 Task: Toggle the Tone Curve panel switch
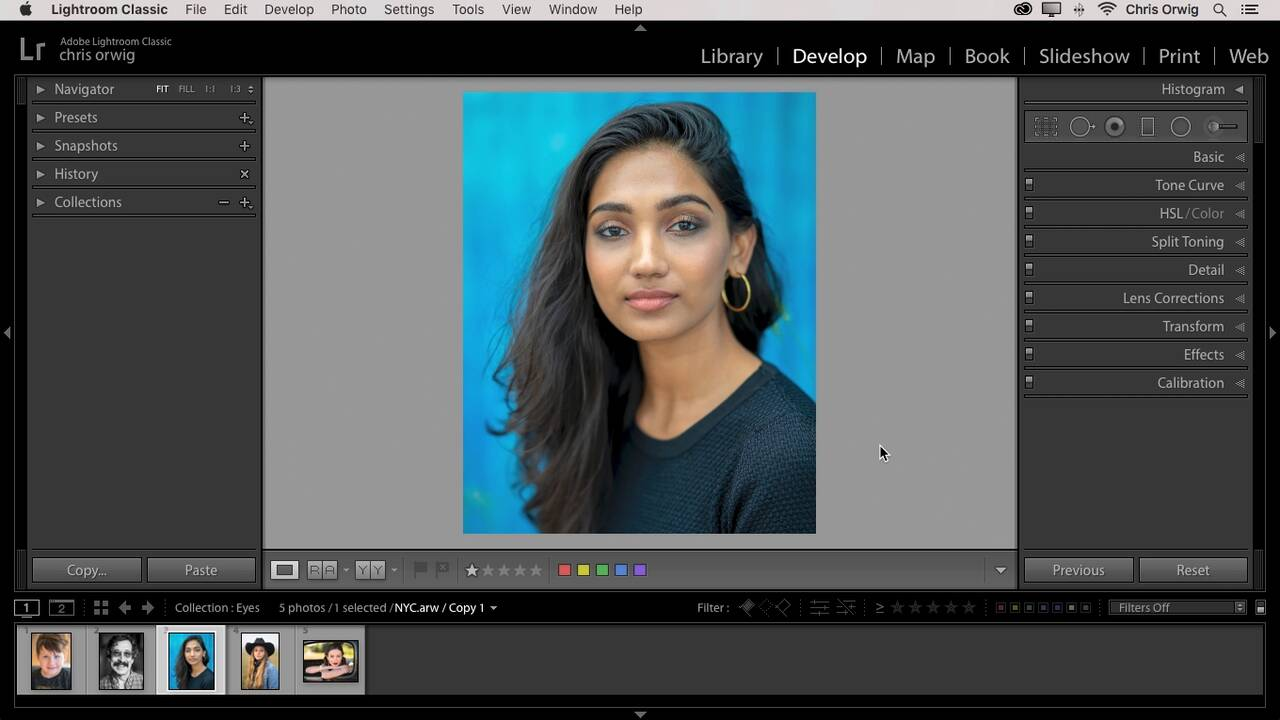click(x=1029, y=185)
